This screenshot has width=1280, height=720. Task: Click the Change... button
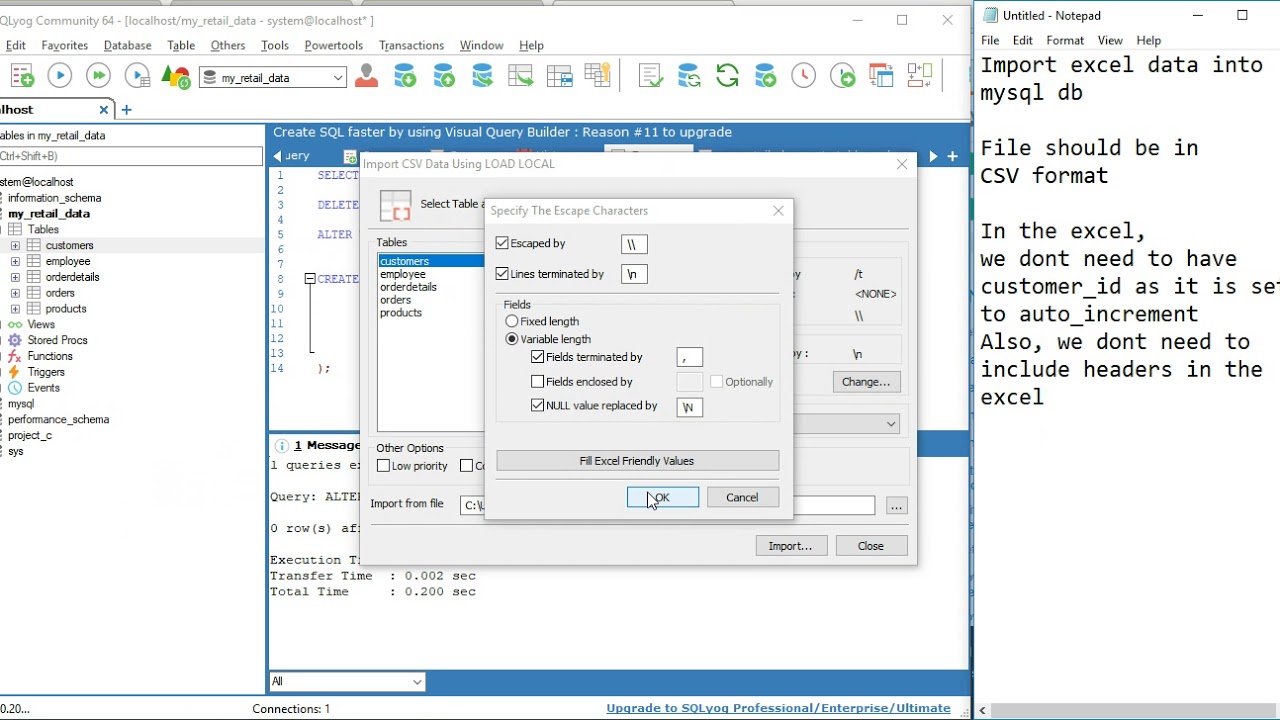866,382
